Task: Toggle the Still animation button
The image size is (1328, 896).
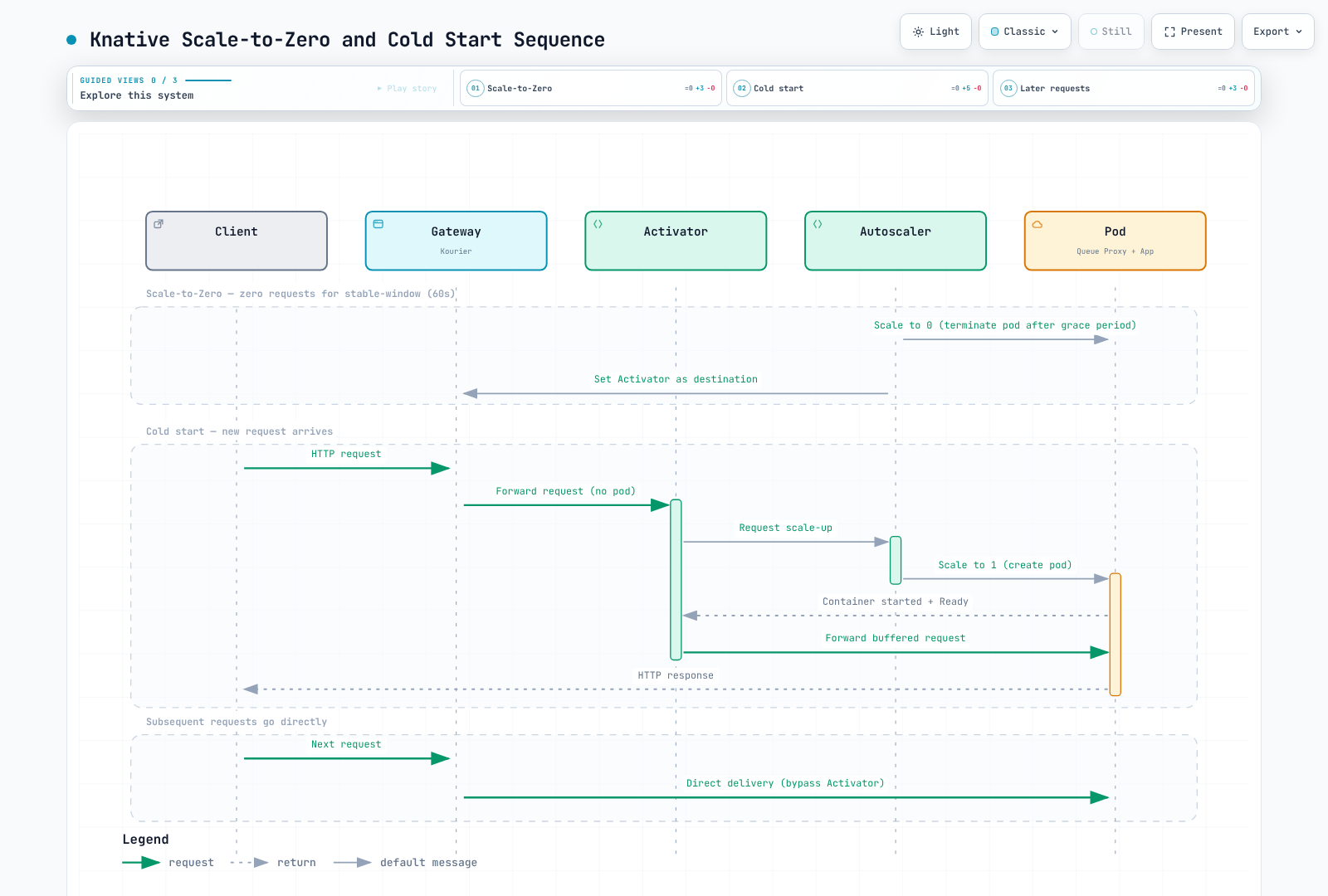Action: click(1111, 32)
